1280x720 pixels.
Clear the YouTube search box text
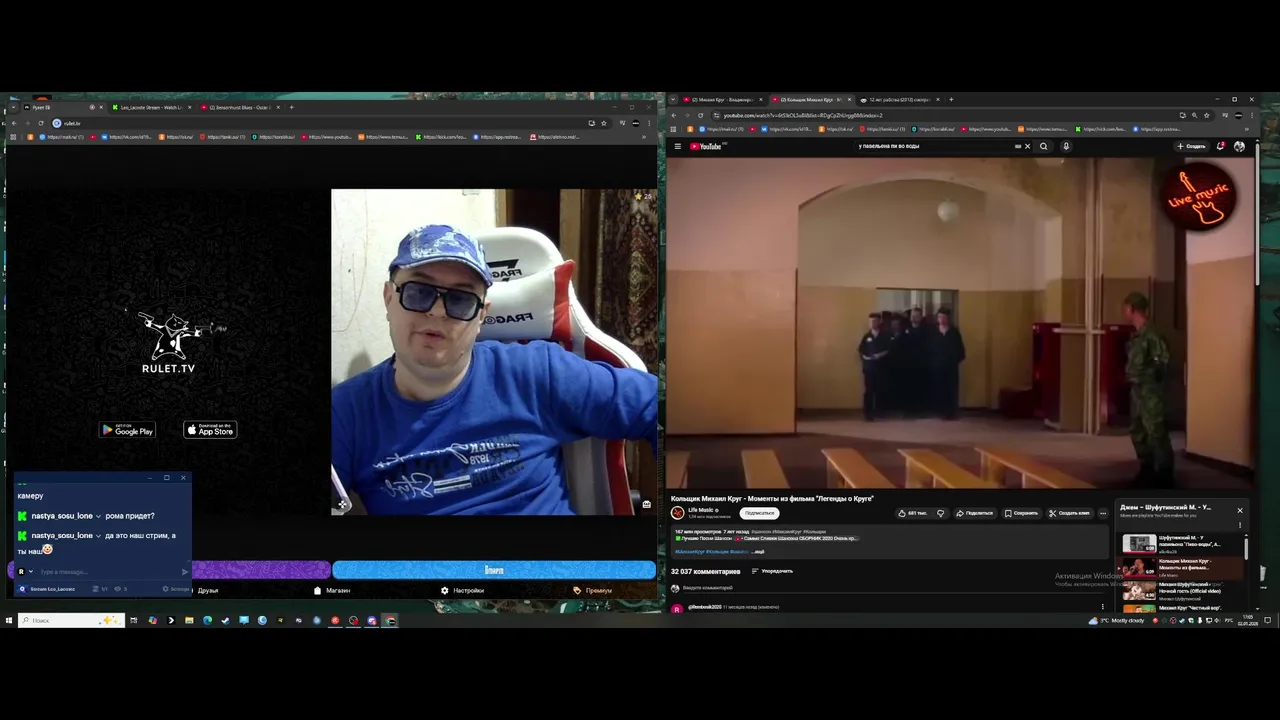[1027, 146]
